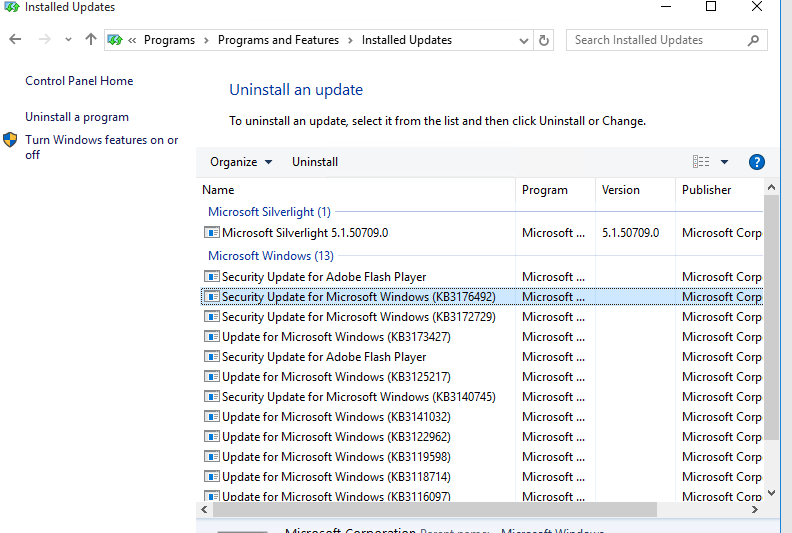792x533 pixels.
Task: Open recent locations dropdown arrow
Action: tap(68, 40)
